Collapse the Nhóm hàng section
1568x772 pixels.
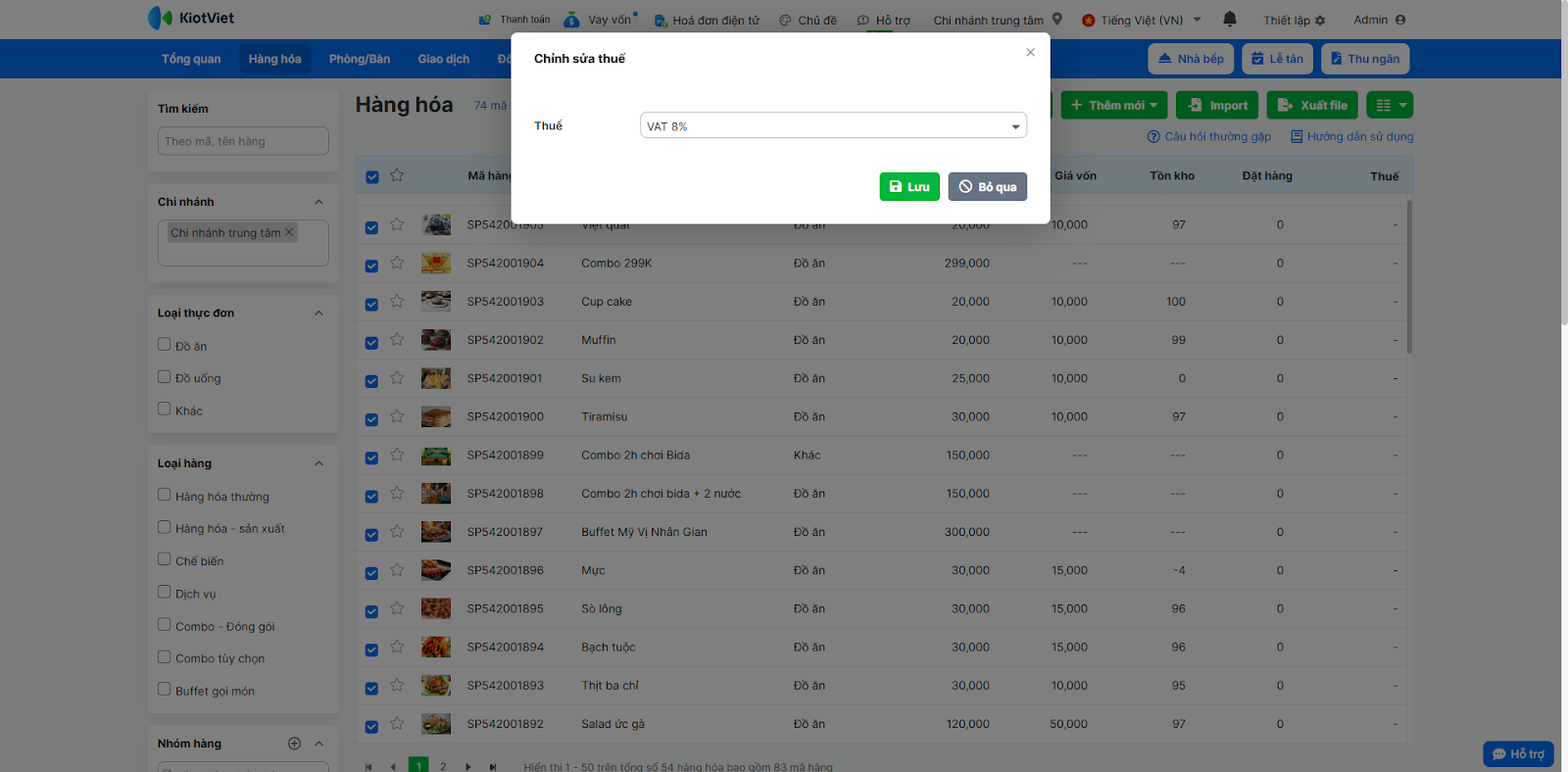318,744
